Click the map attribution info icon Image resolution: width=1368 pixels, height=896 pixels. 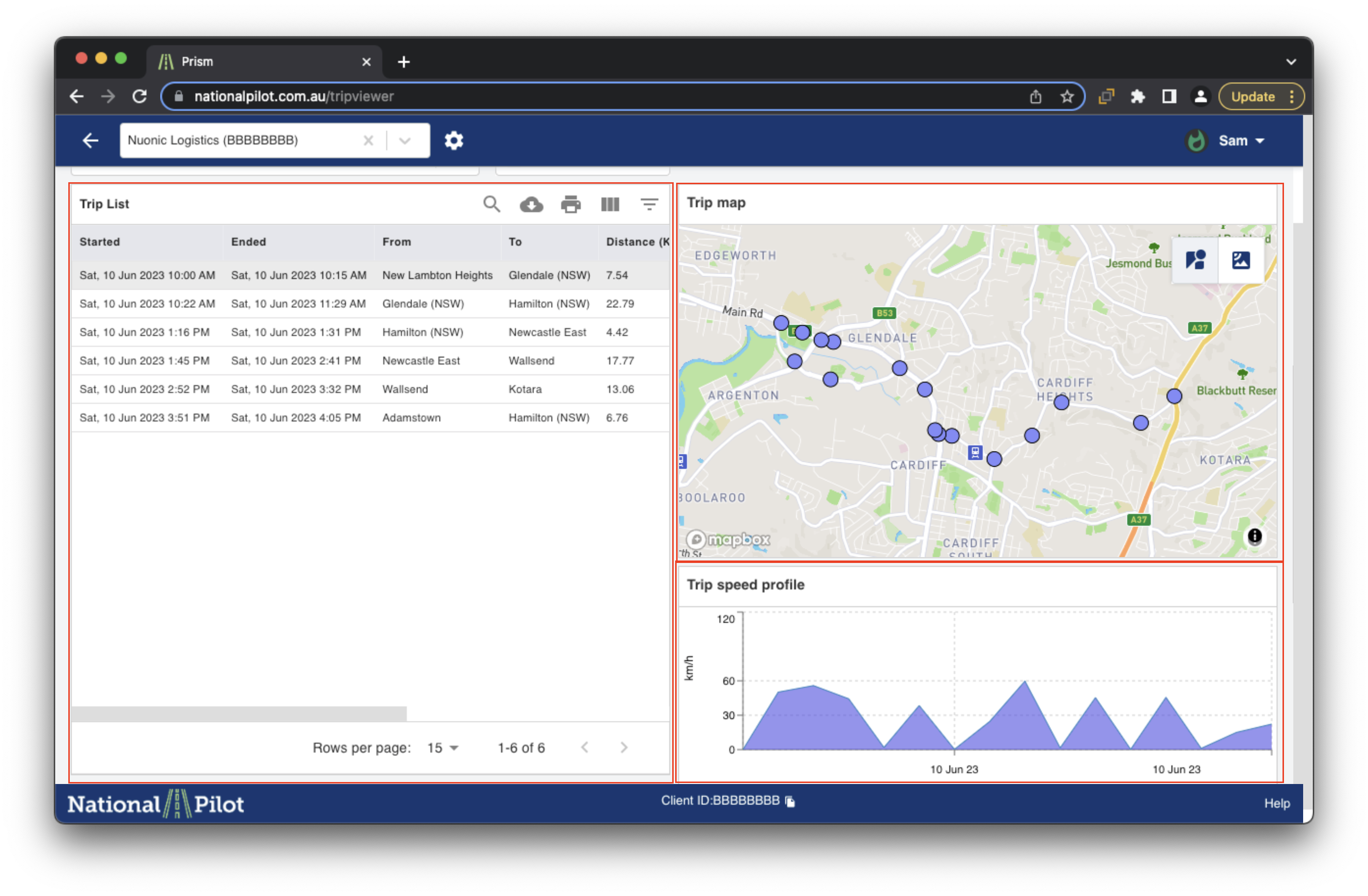(x=1254, y=536)
